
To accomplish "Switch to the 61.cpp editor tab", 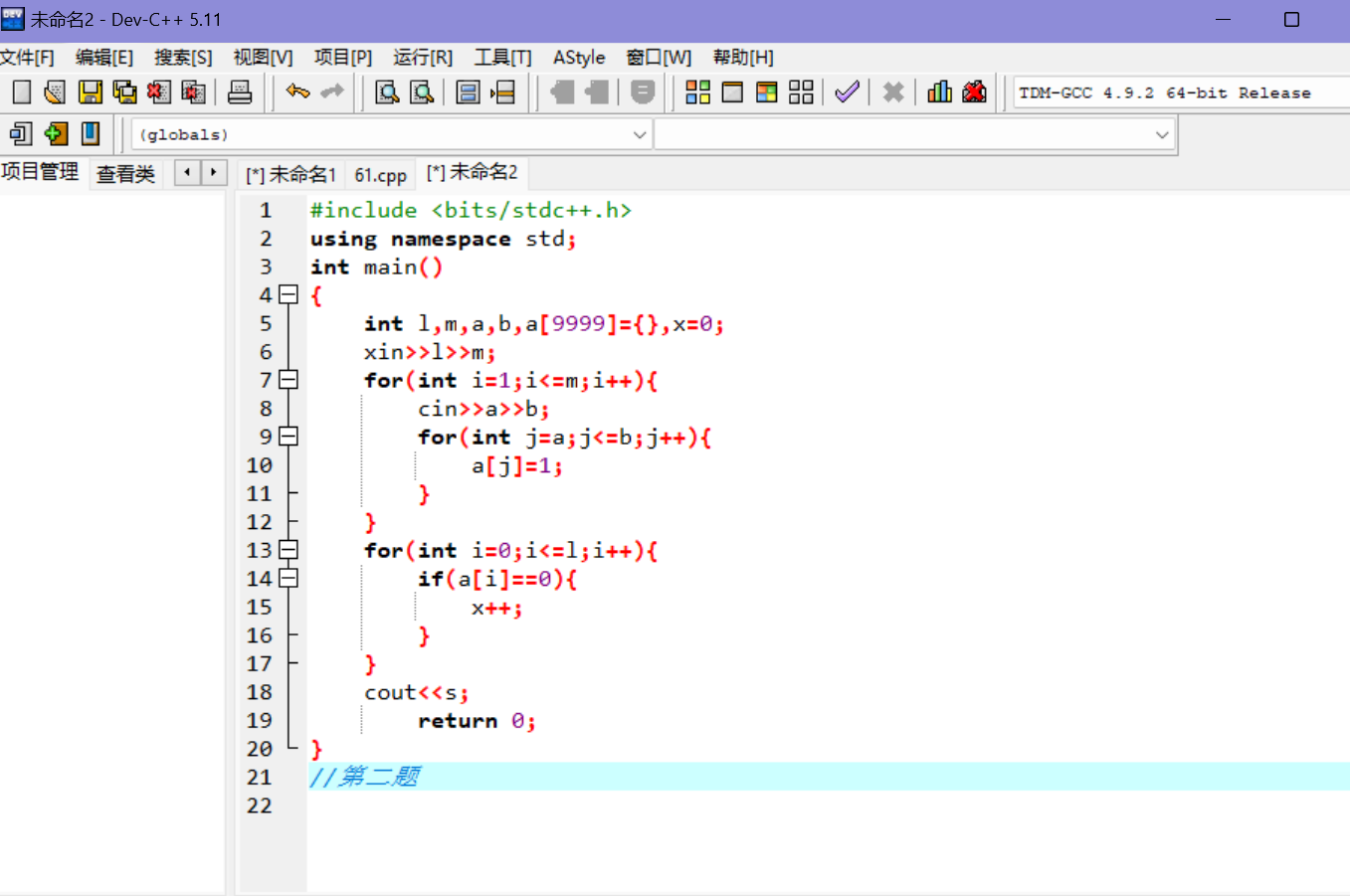I will (x=381, y=174).
